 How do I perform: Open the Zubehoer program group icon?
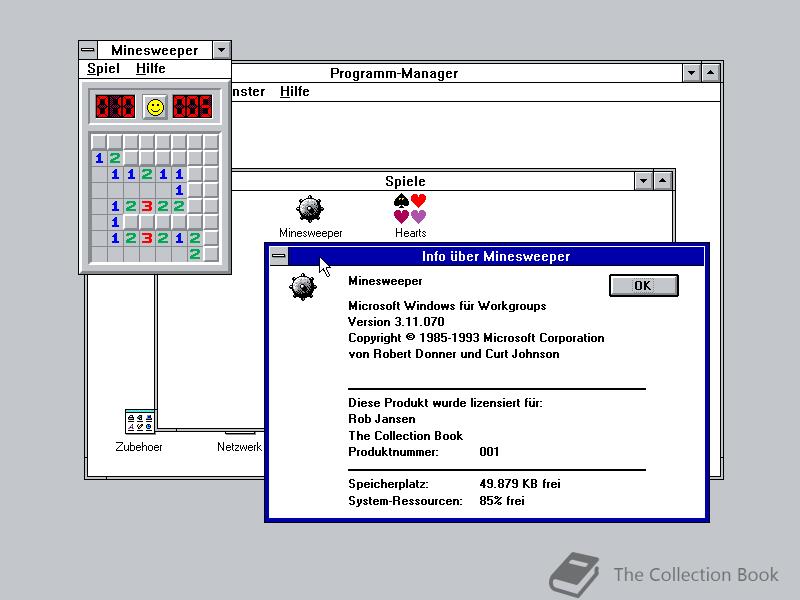pos(138,420)
